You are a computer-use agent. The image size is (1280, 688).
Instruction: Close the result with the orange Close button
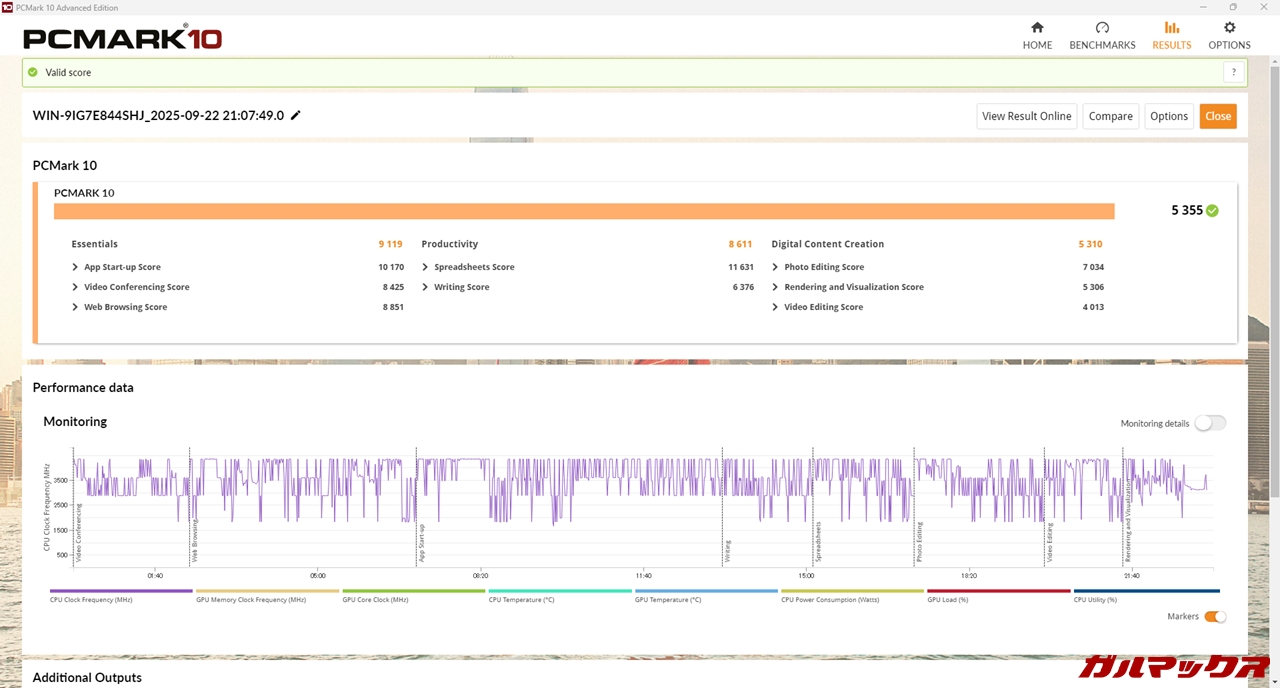tap(1218, 116)
